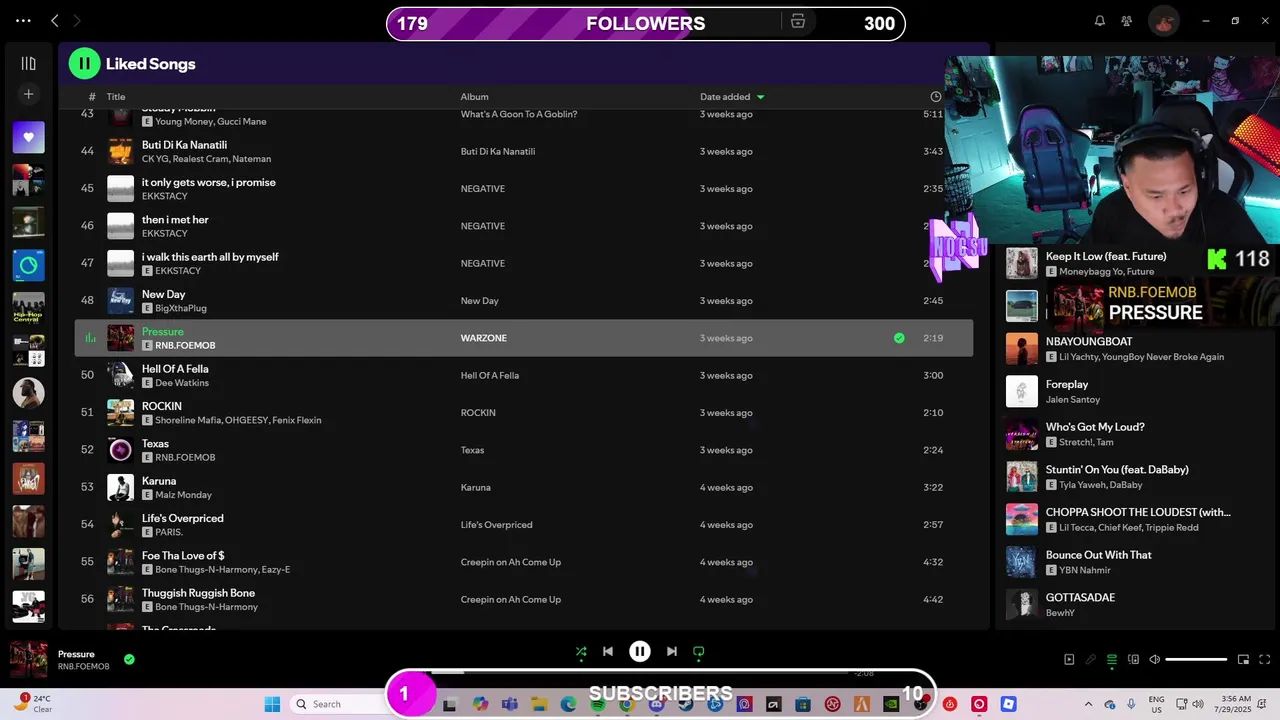
Task: Skip to the next track
Action: click(672, 651)
